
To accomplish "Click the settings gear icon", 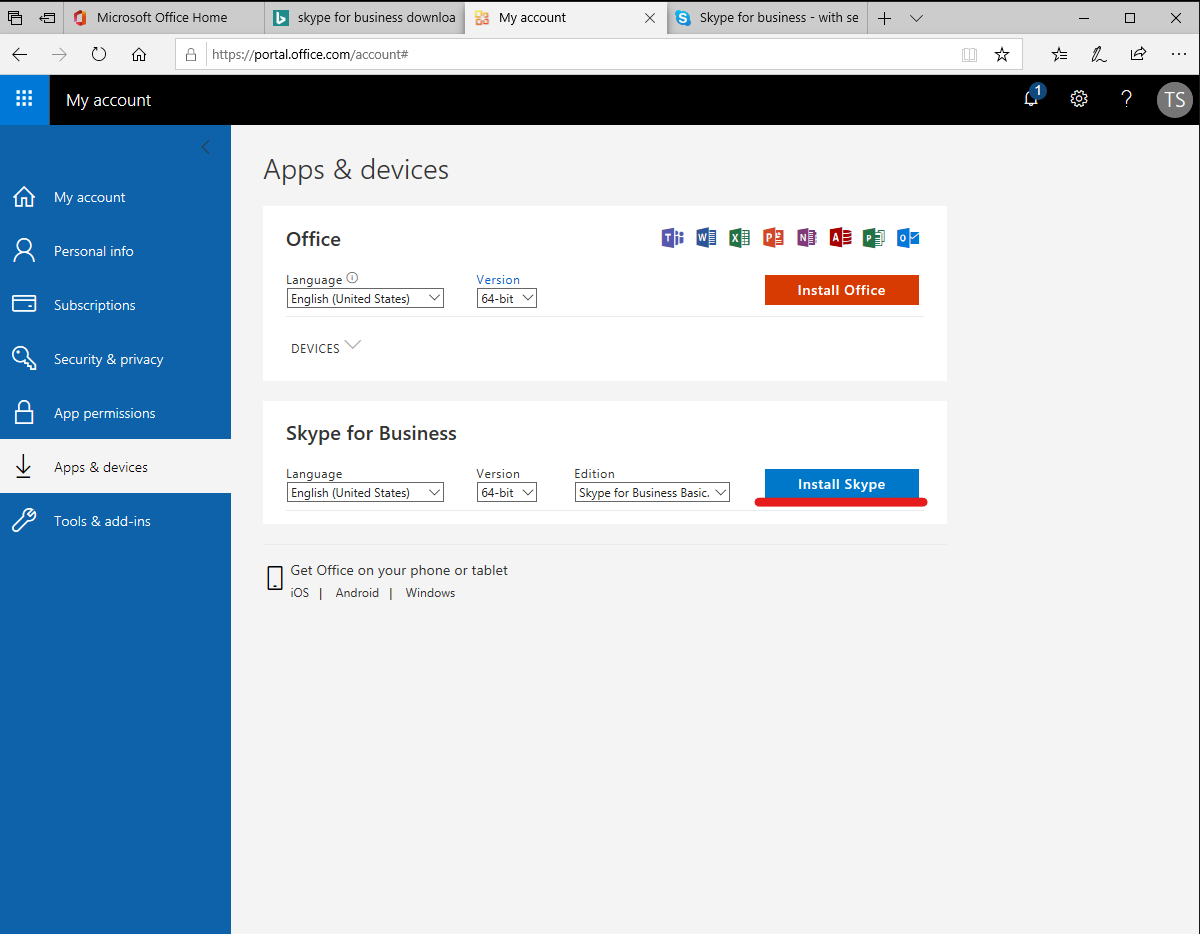I will [1078, 99].
